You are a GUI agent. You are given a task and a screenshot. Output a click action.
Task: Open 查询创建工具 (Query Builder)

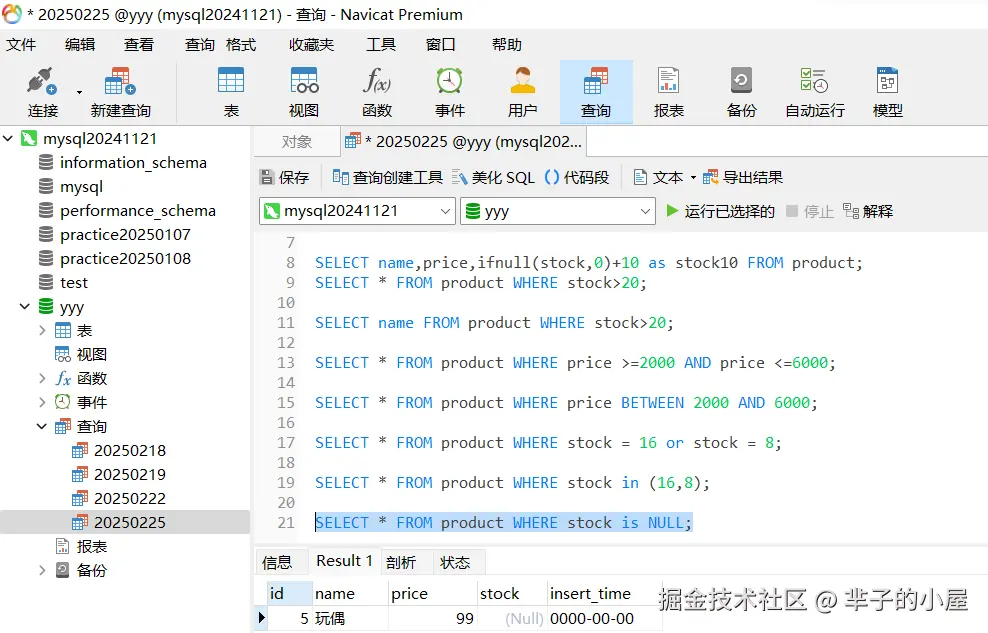point(388,178)
